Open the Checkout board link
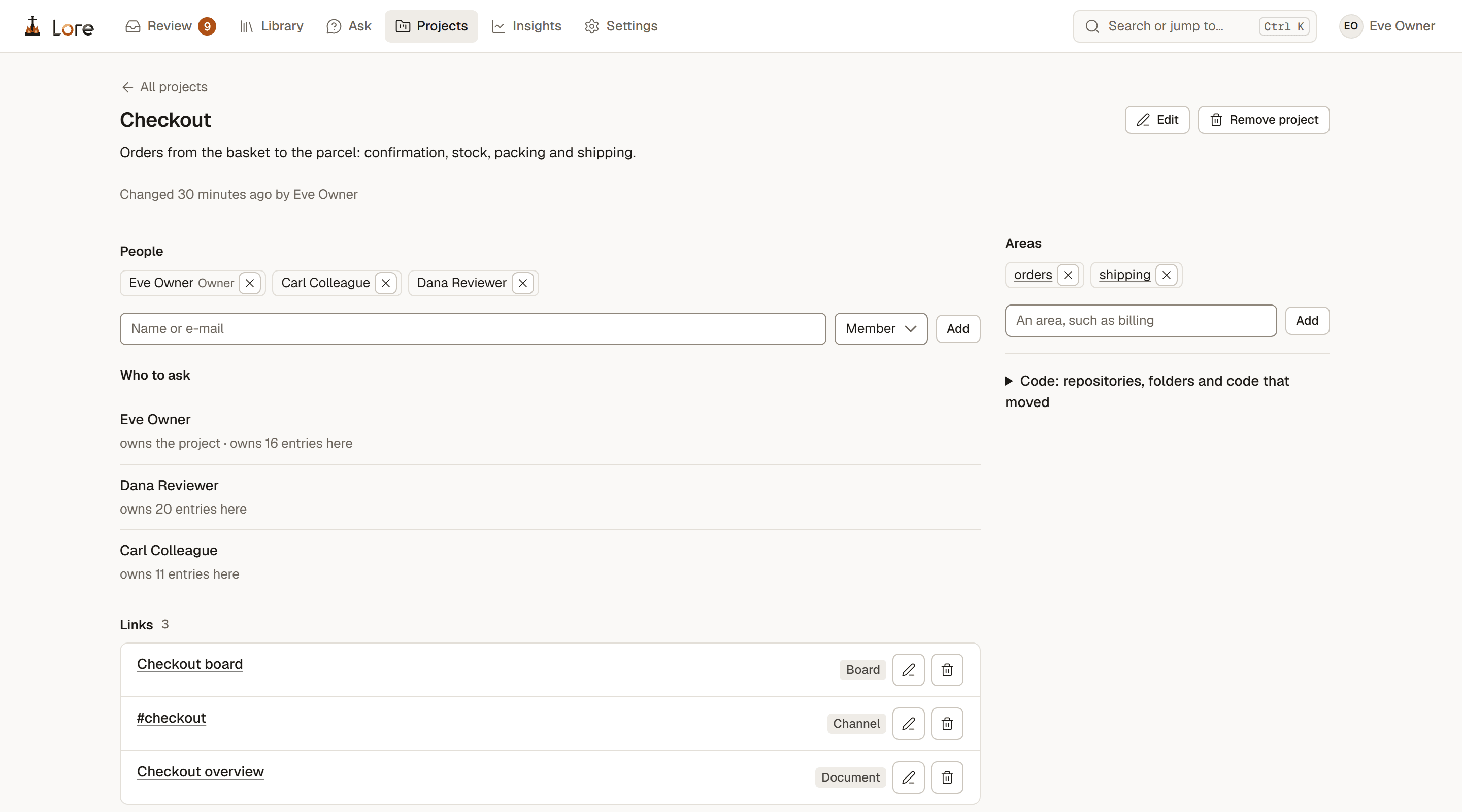Image resolution: width=1462 pixels, height=812 pixels. (x=189, y=664)
